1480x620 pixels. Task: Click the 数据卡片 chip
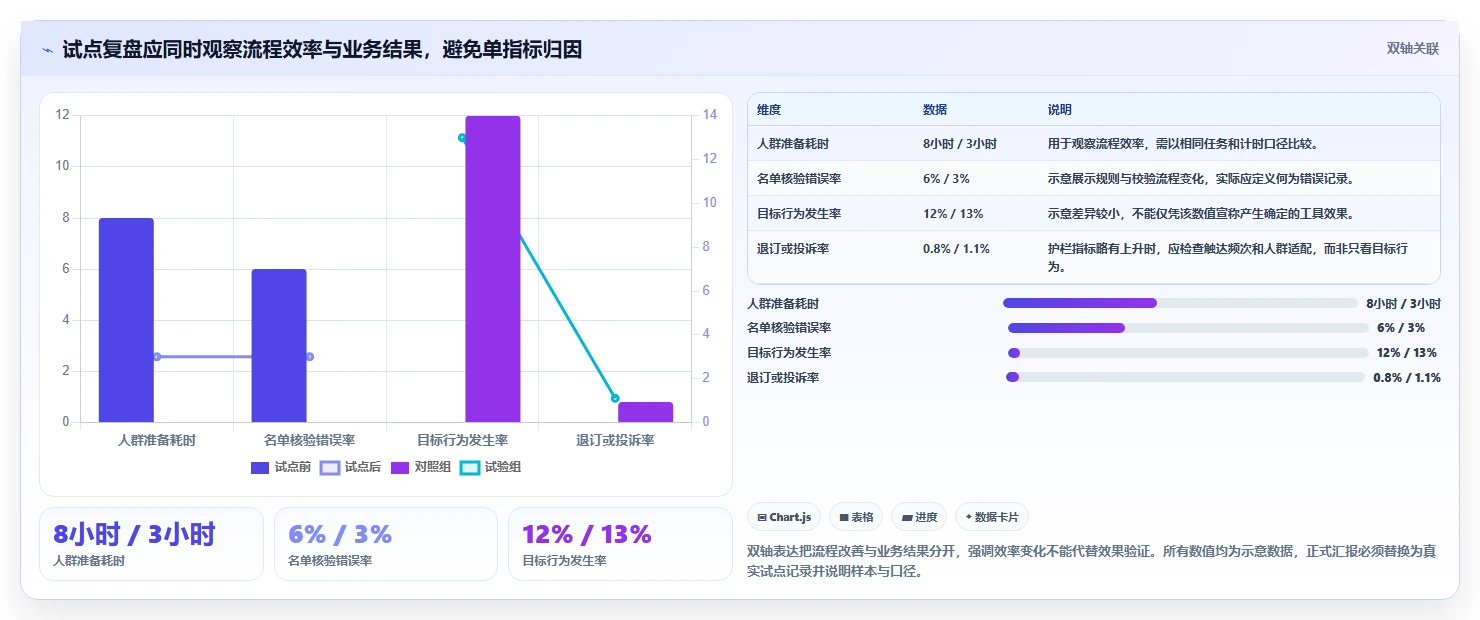[x=991, y=517]
